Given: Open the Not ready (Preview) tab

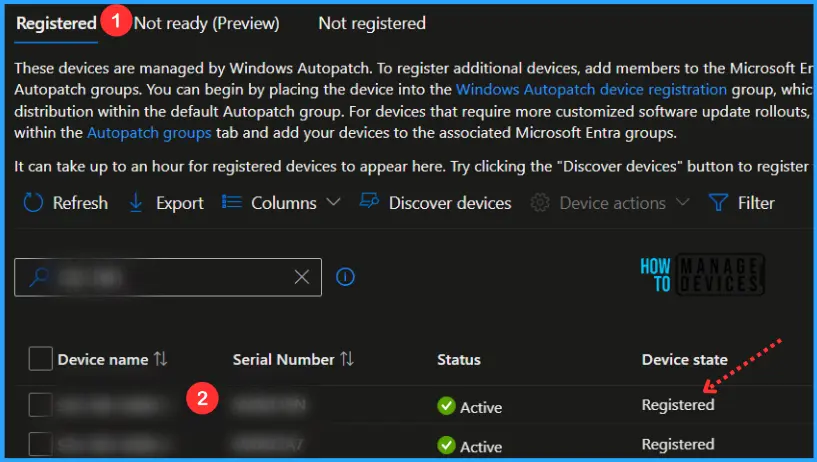Looking at the screenshot, I should [207, 23].
